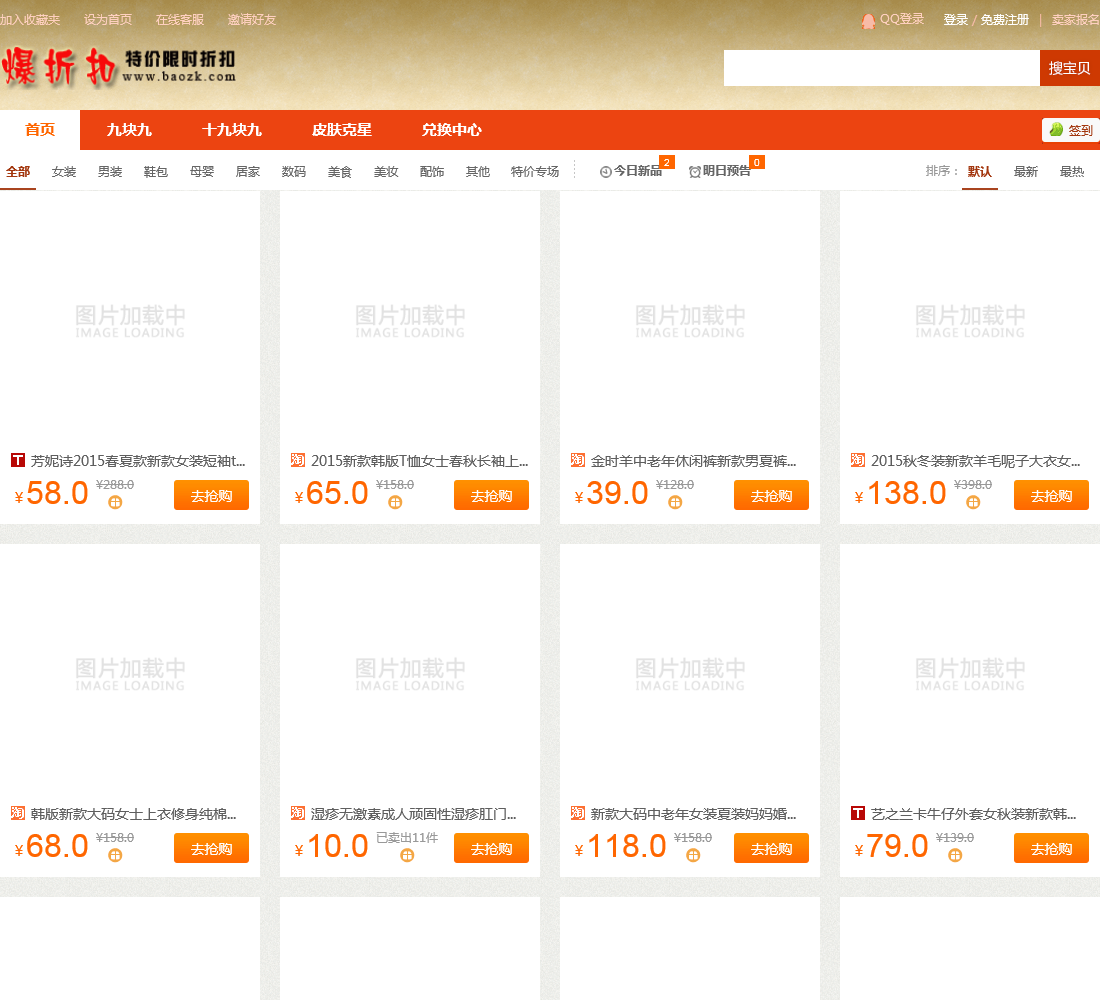The width and height of the screenshot is (1100, 1000).
Task: Open the 首页 tab
Action: point(40,130)
